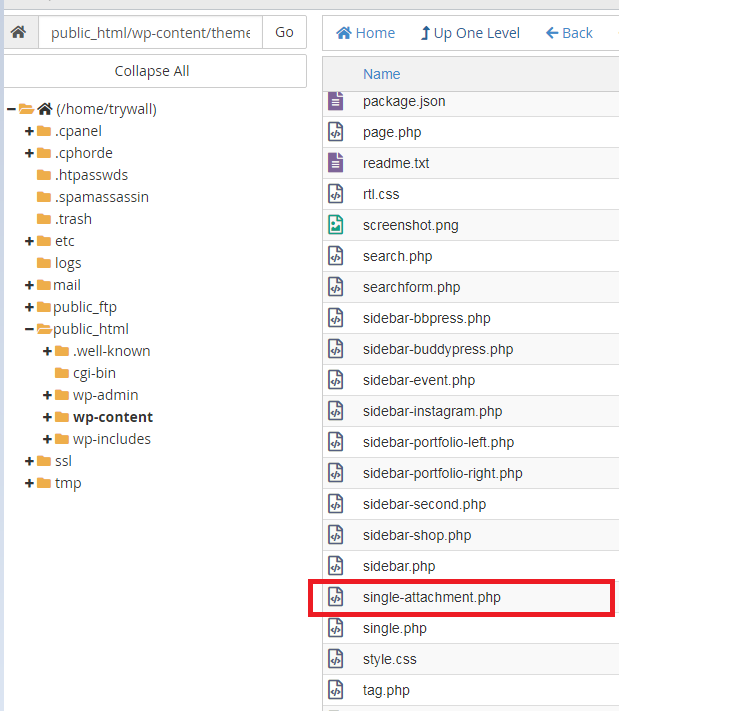This screenshot has width=744, height=711.
Task: Go to Home in the toolbar
Action: coord(365,33)
